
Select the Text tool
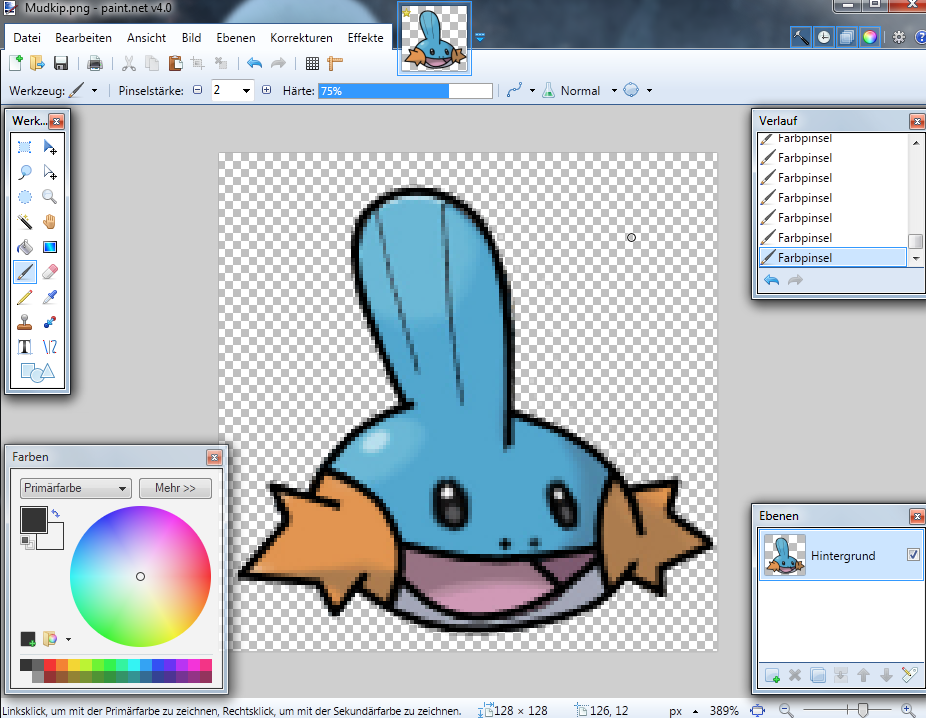(24, 347)
